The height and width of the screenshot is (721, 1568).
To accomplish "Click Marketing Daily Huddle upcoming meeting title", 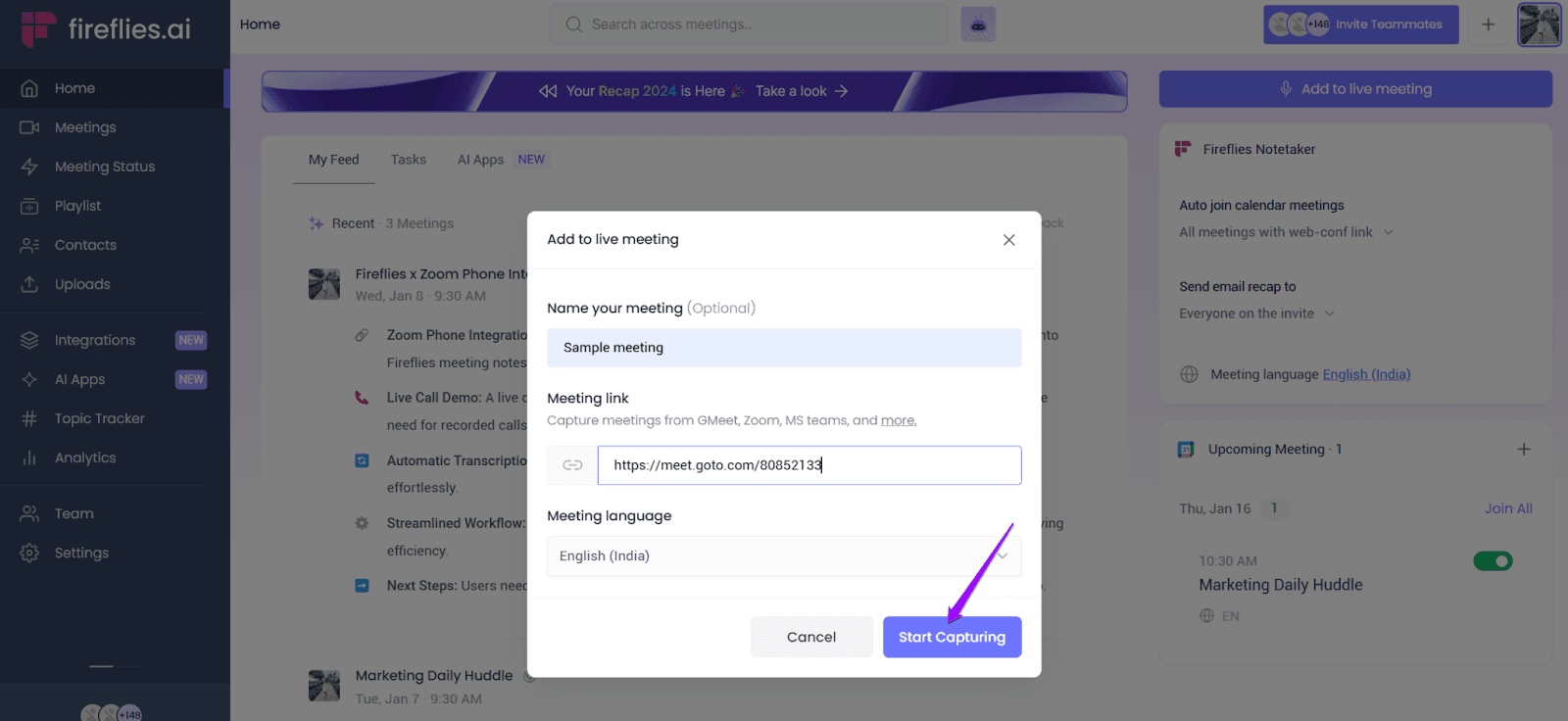I will tap(1281, 585).
